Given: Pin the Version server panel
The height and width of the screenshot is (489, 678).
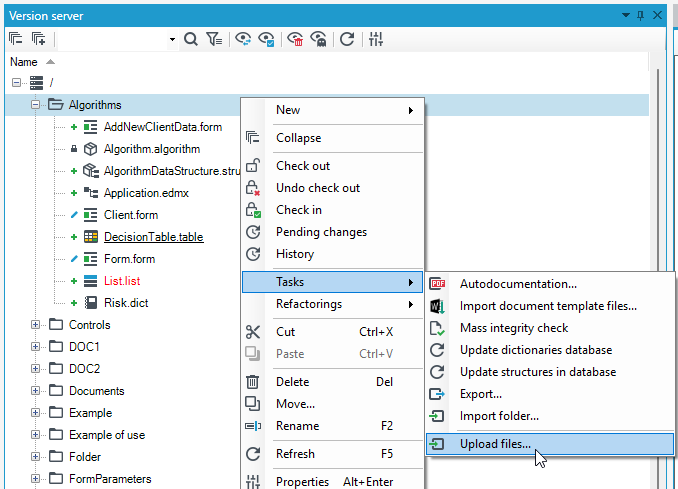Looking at the screenshot, I should coord(641,16).
